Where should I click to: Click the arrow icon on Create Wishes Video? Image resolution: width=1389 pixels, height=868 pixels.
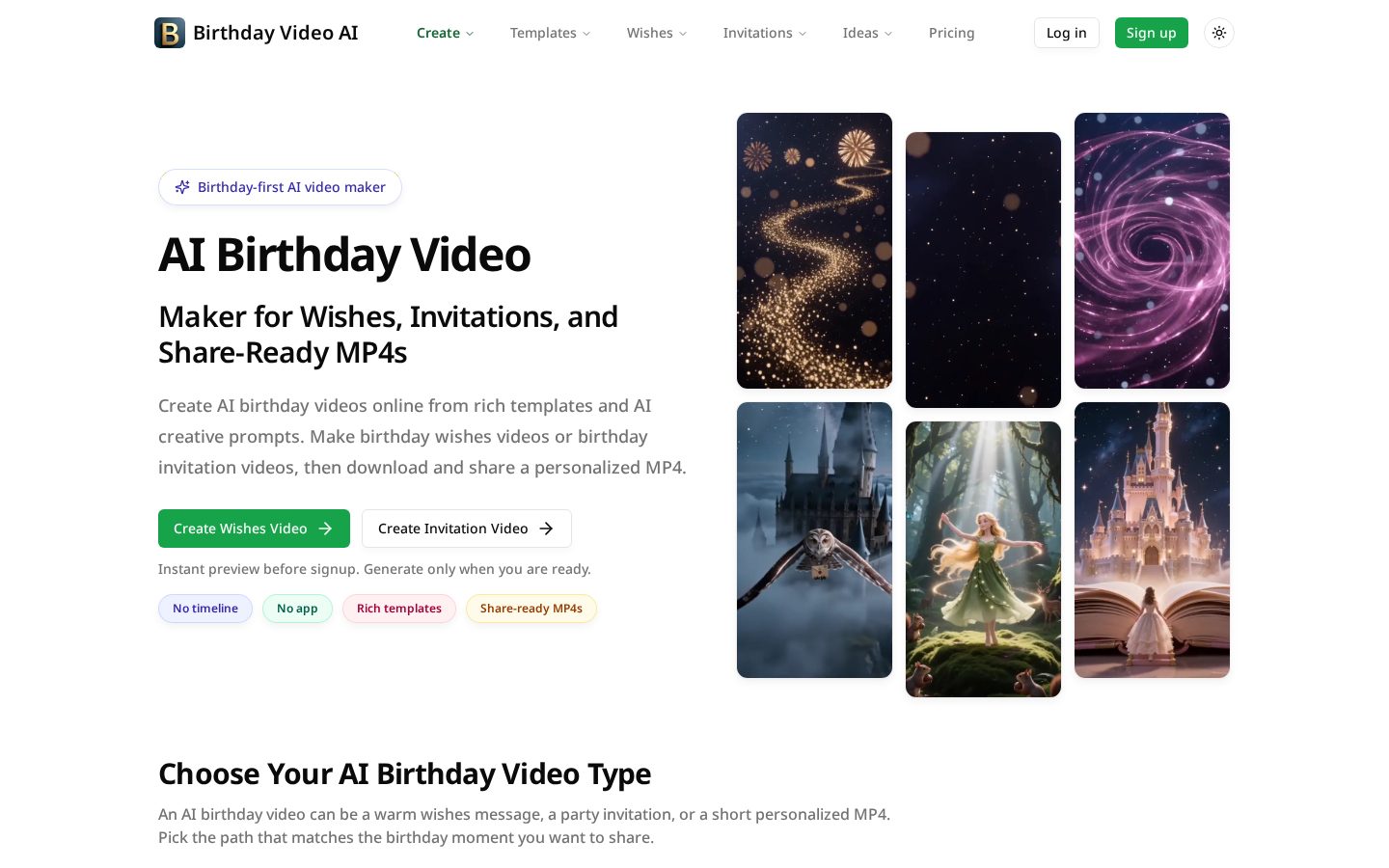coord(326,529)
